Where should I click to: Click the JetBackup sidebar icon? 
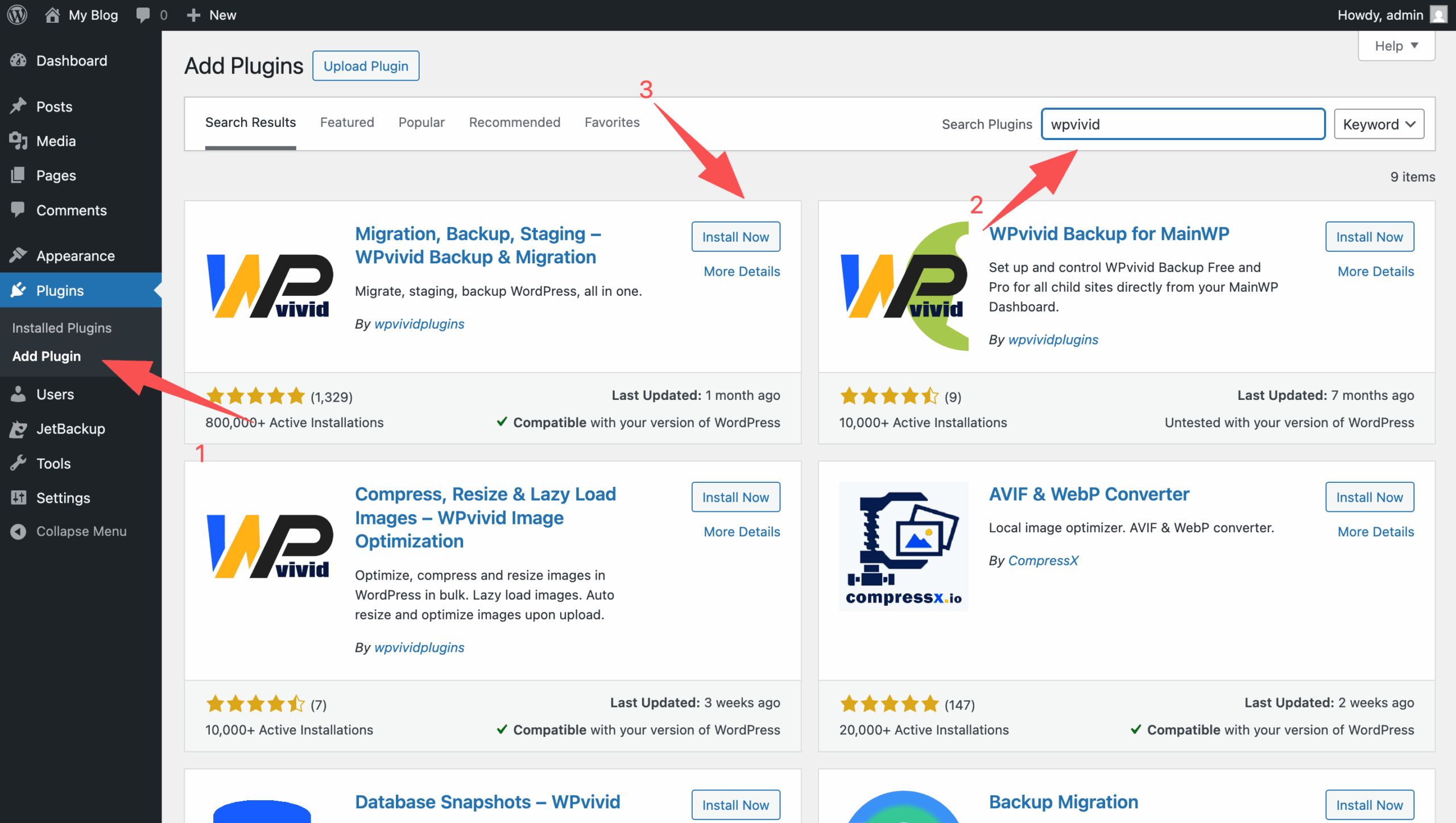point(18,428)
